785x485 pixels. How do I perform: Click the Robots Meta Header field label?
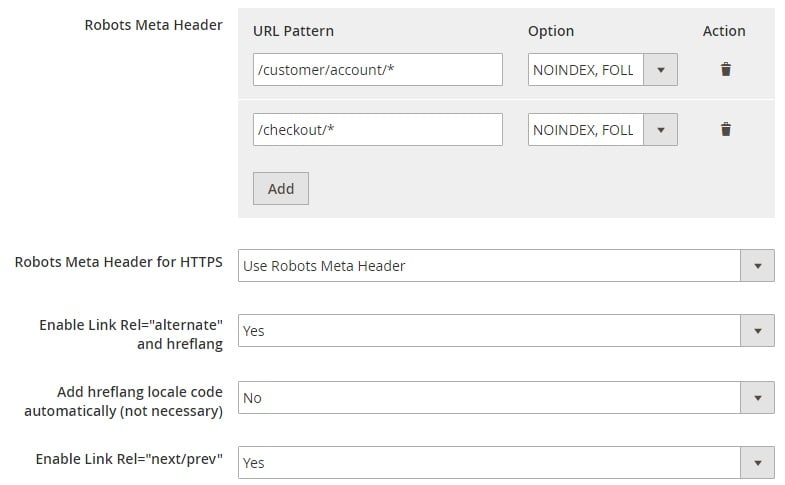[153, 25]
